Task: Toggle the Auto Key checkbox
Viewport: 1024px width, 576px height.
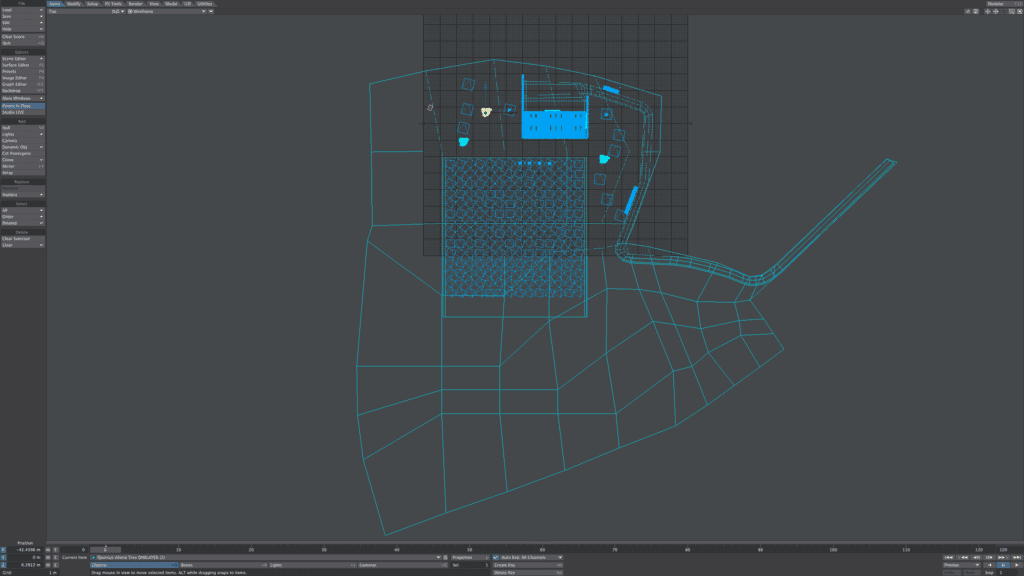Action: pos(495,557)
